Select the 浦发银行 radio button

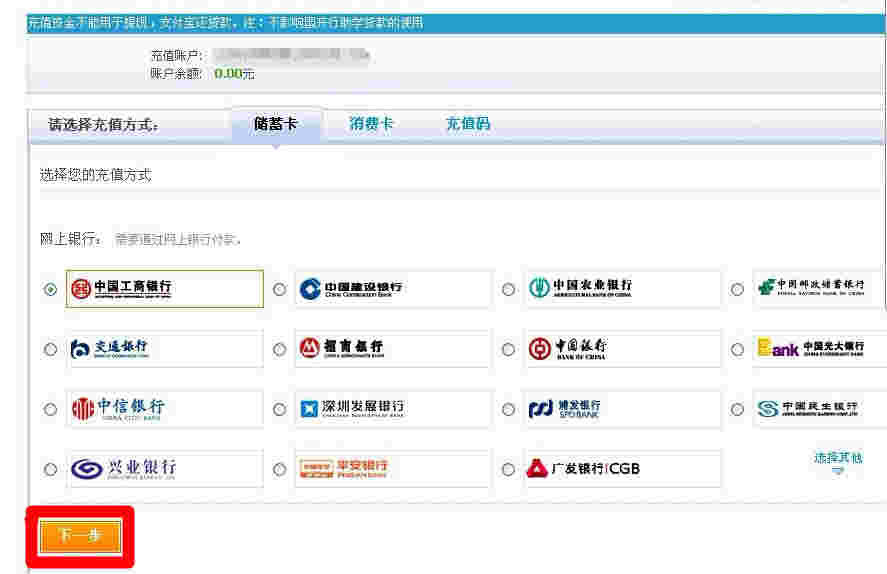pyautogui.click(x=508, y=410)
